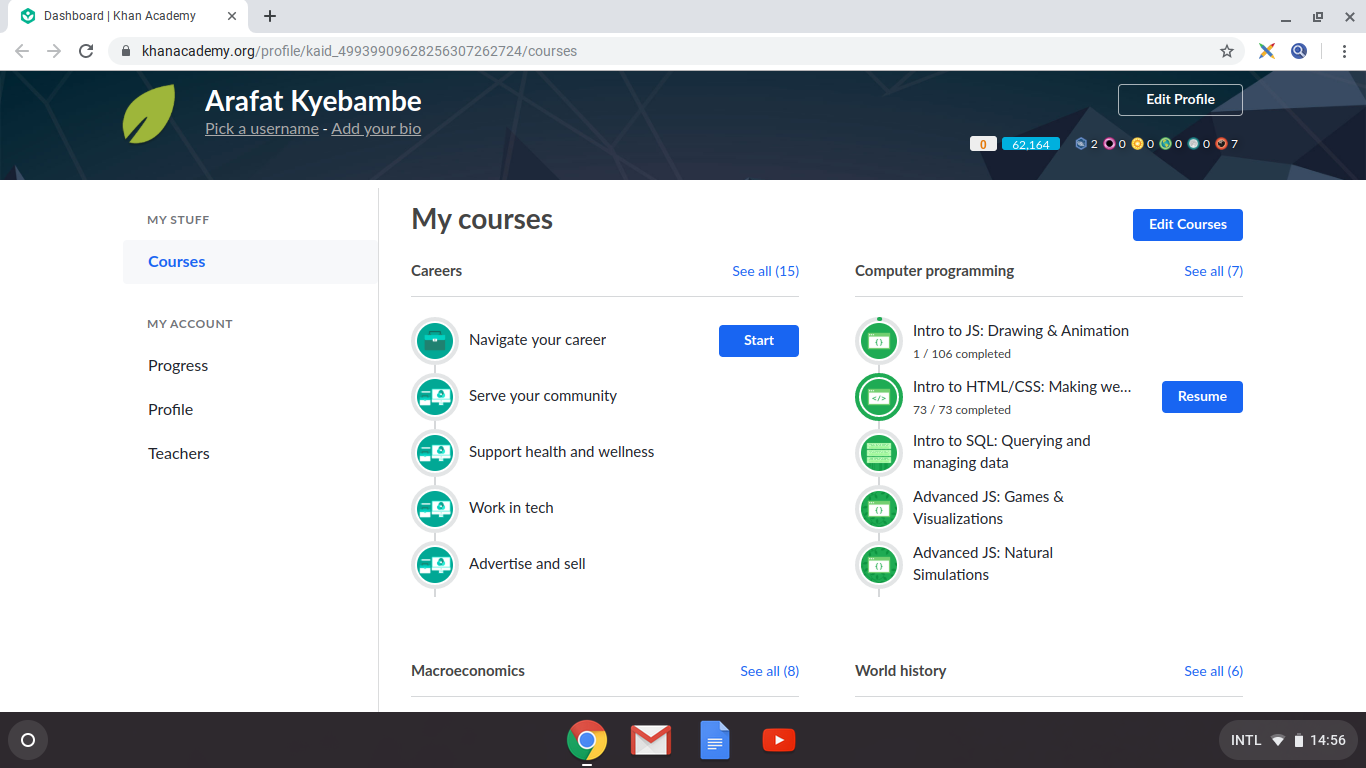This screenshot has height=768, width=1366.
Task: Click the Edit Profile button
Action: pyautogui.click(x=1180, y=100)
